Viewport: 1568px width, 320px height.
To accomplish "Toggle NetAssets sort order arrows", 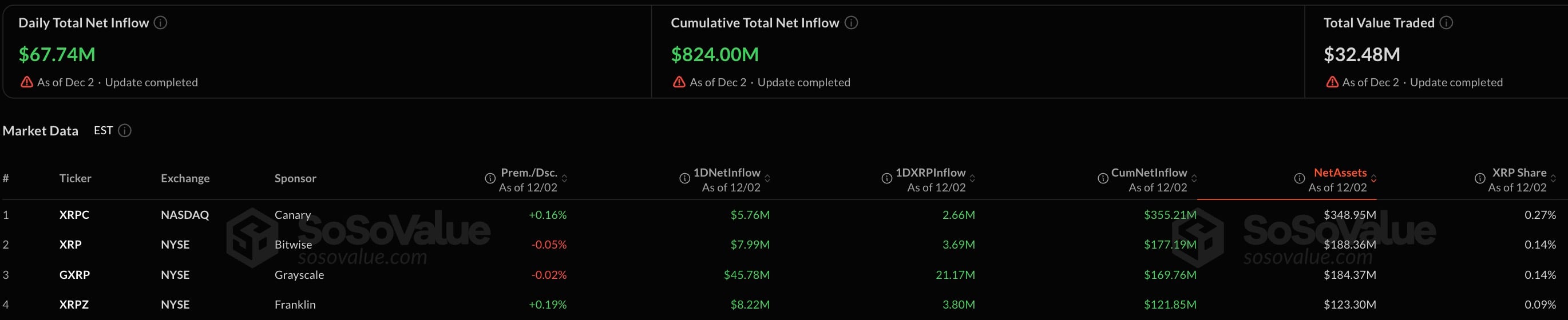I will (x=1374, y=178).
